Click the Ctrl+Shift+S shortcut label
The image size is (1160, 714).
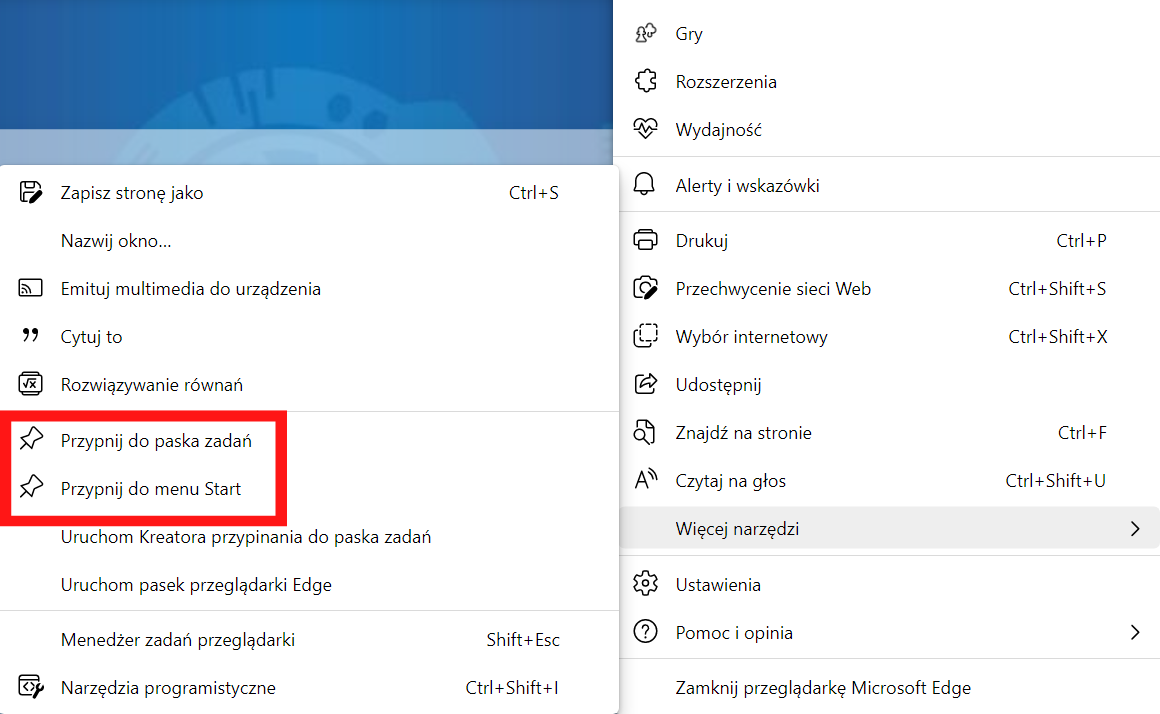pyautogui.click(x=1057, y=289)
